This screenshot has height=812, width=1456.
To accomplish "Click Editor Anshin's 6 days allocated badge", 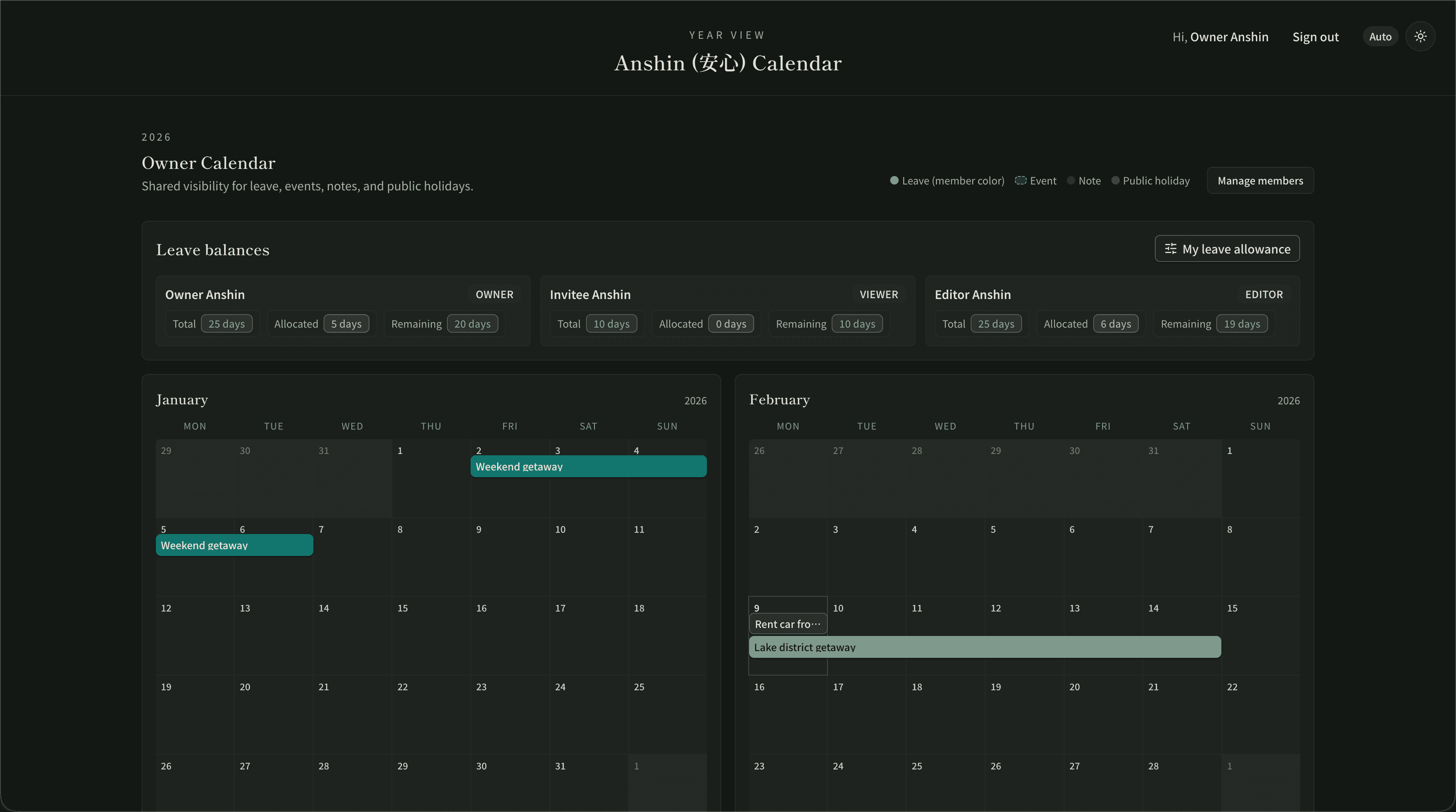I will coord(1116,323).
